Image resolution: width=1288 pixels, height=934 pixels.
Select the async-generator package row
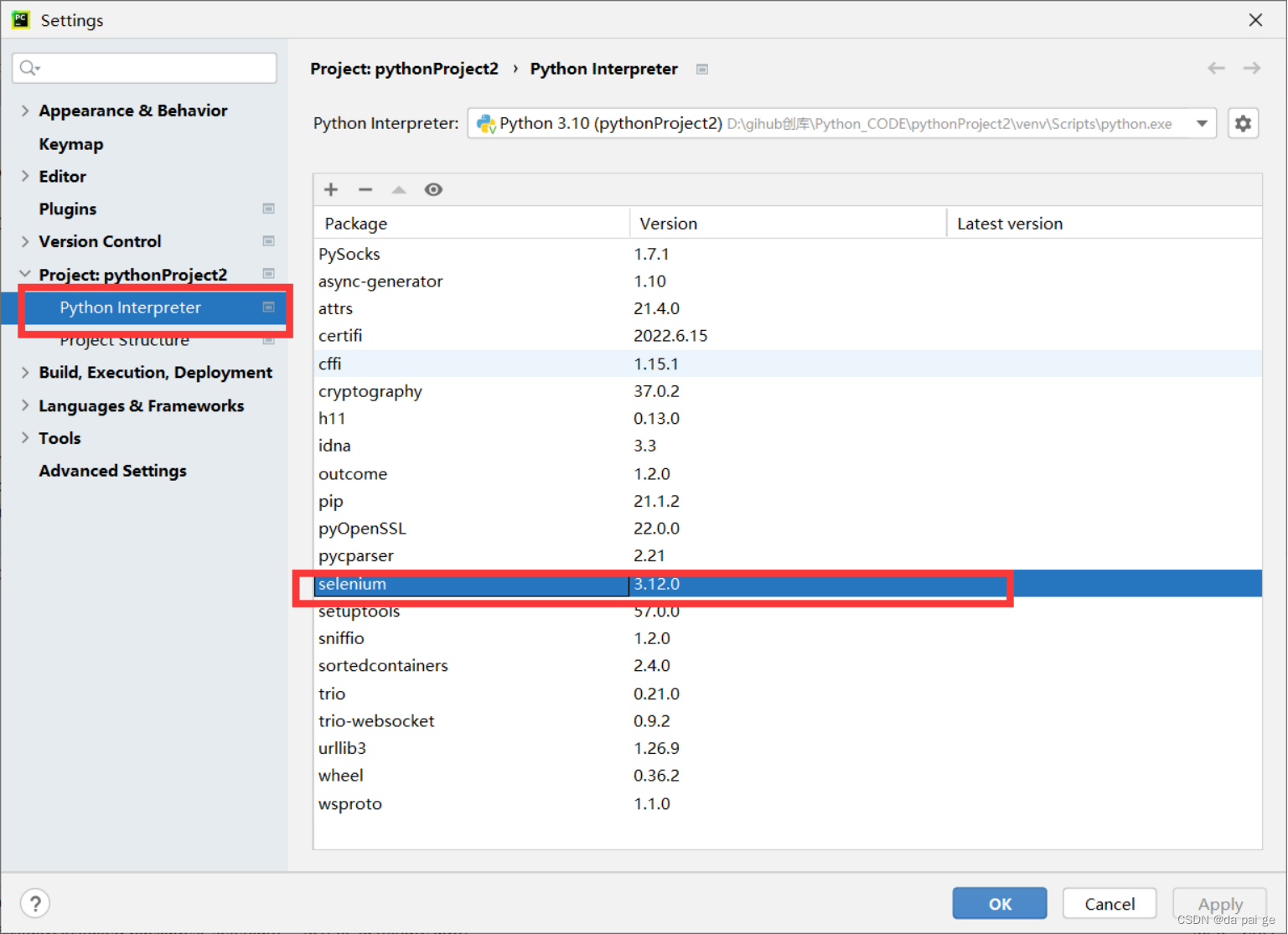point(788,281)
